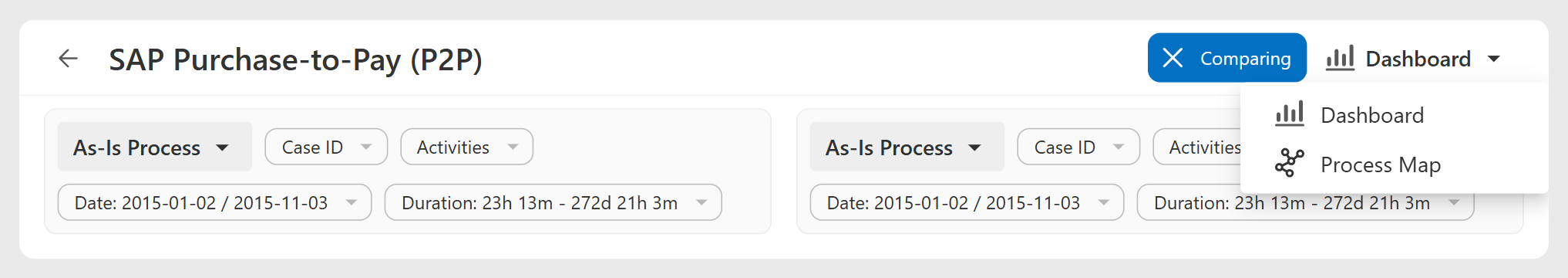Open the left Activities filter
Viewport: 1568px width, 278px height.
pos(467,147)
